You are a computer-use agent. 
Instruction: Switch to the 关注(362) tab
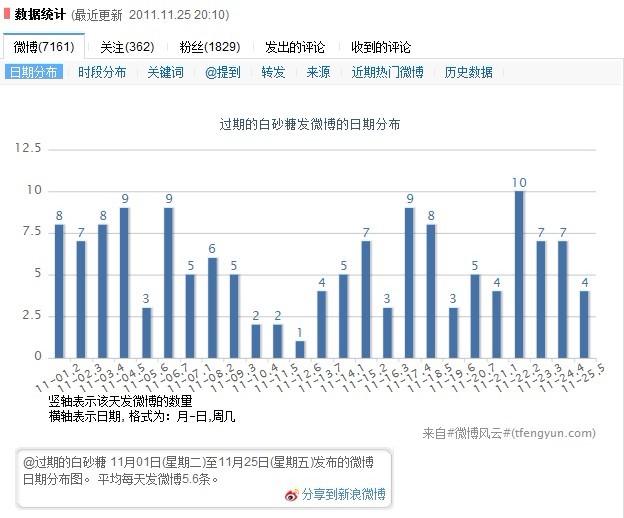pyautogui.click(x=127, y=47)
